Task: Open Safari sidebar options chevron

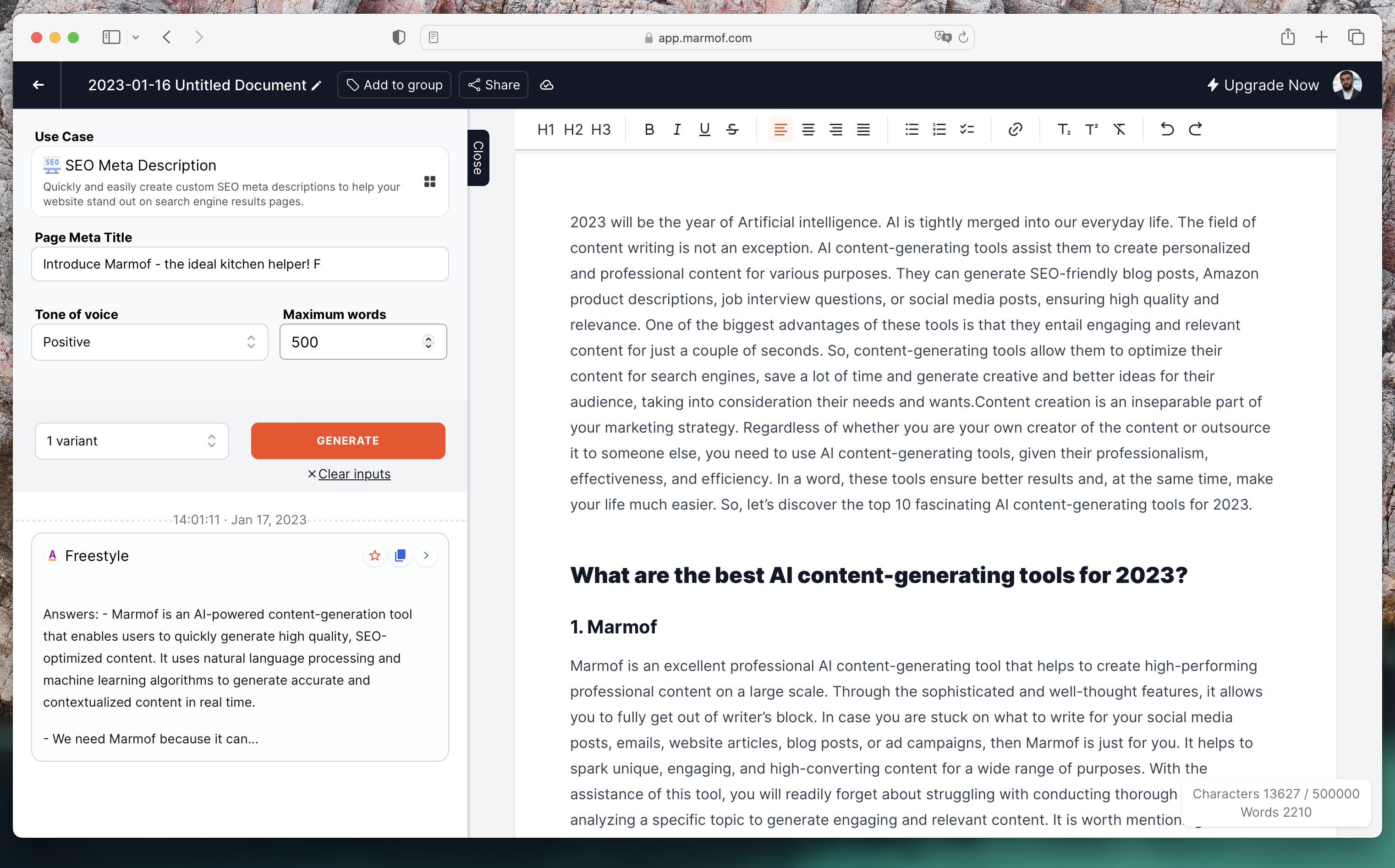Action: [136, 37]
